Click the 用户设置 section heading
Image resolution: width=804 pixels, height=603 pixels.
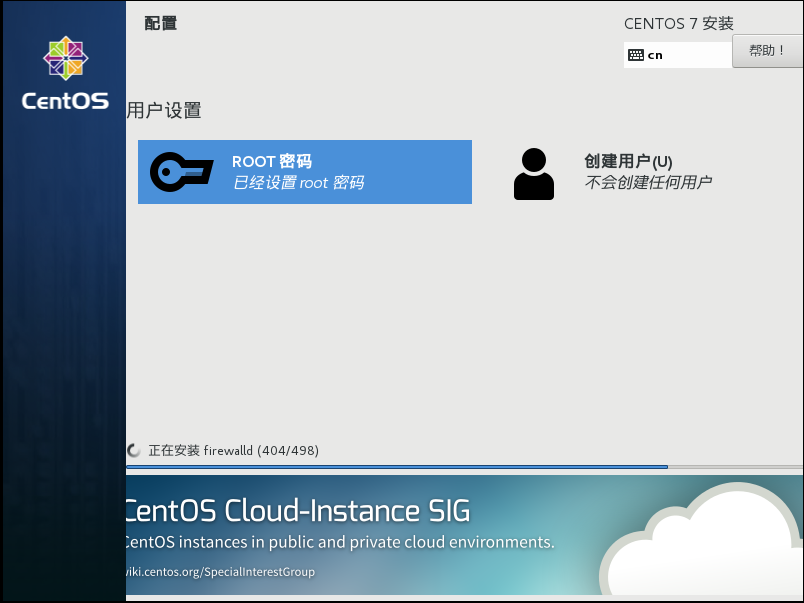pos(164,110)
